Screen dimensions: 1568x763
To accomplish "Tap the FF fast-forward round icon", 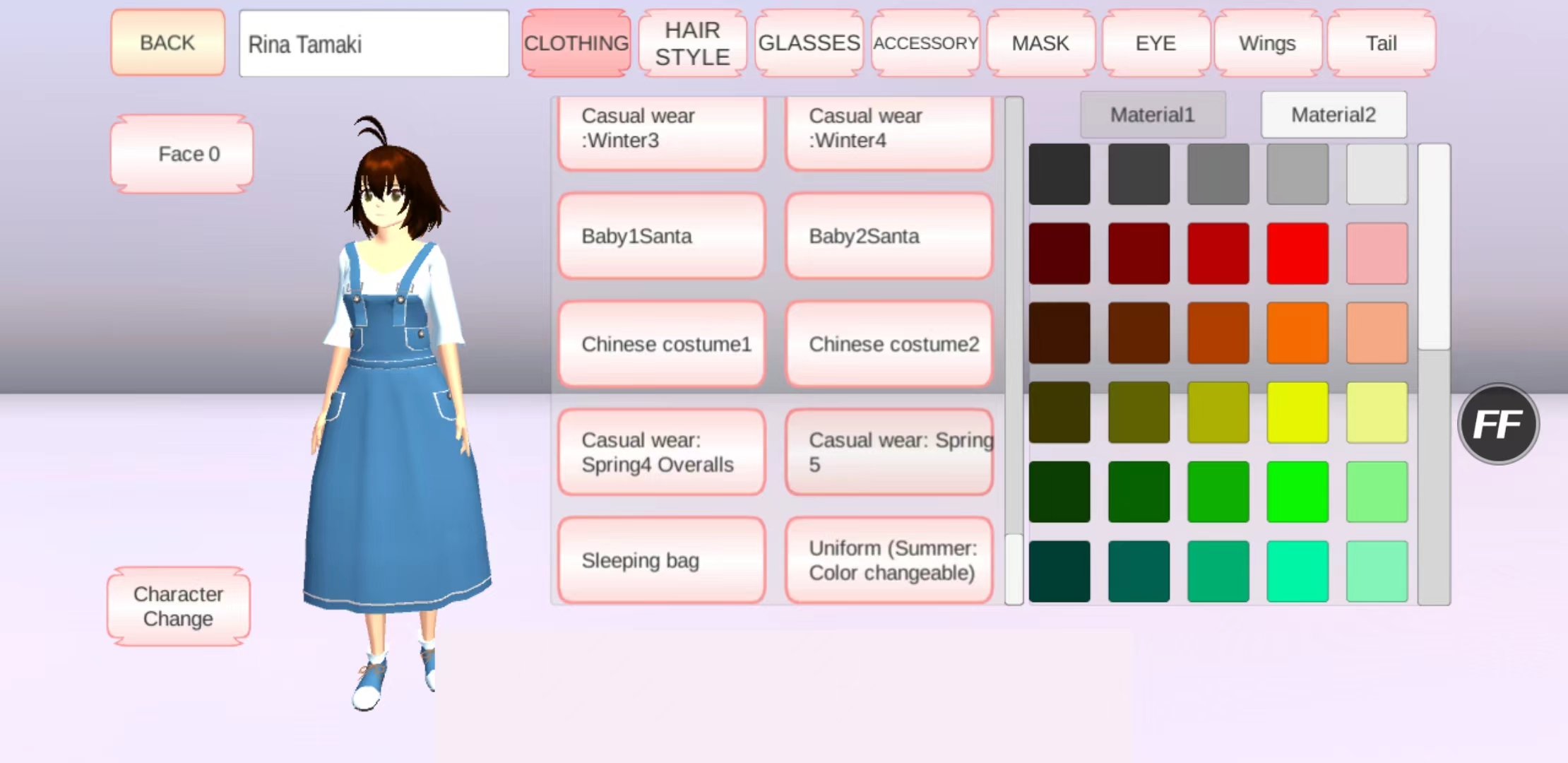I will (x=1498, y=424).
